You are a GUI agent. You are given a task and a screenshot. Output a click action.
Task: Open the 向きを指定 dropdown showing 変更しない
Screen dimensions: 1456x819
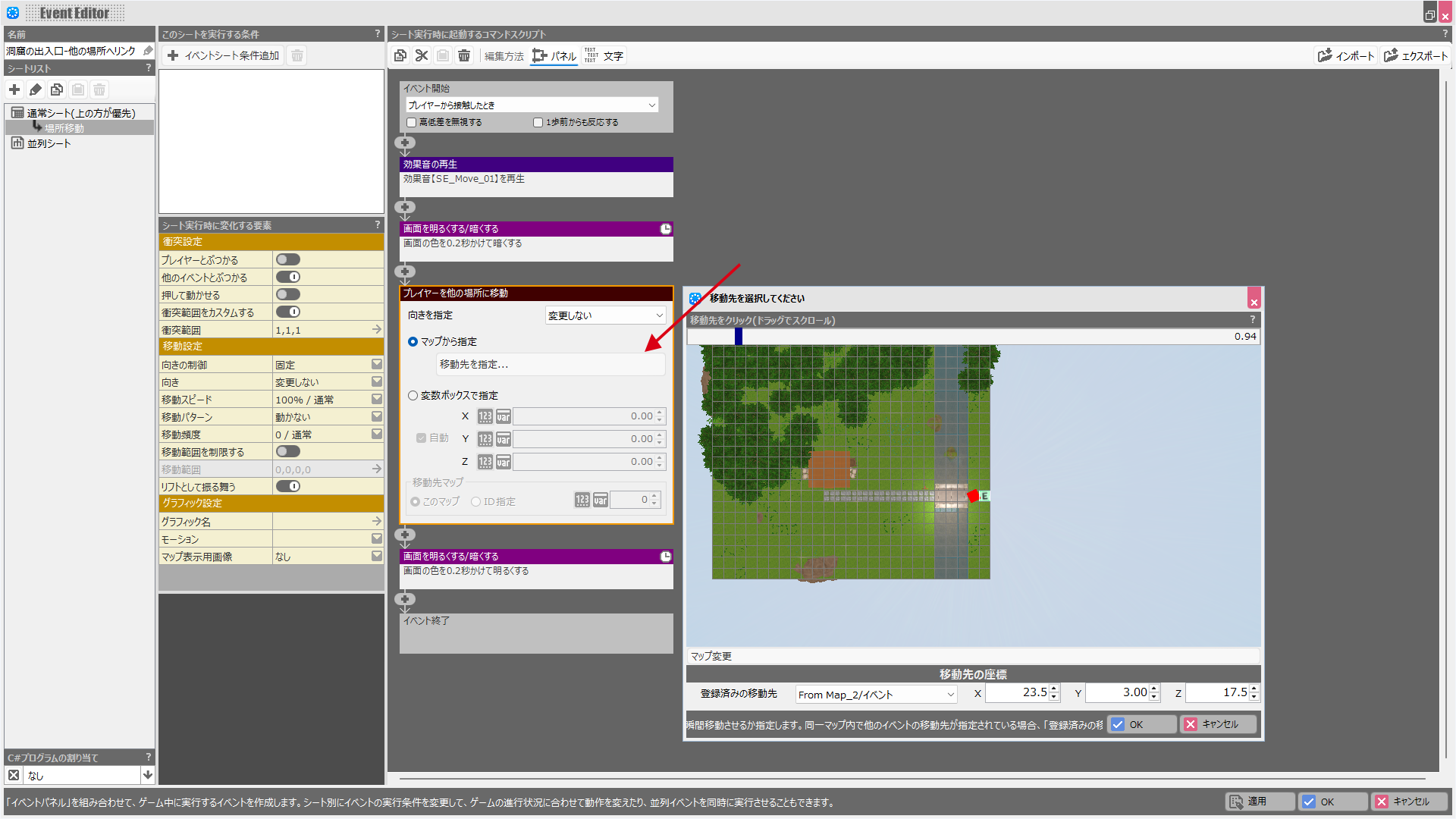point(605,315)
